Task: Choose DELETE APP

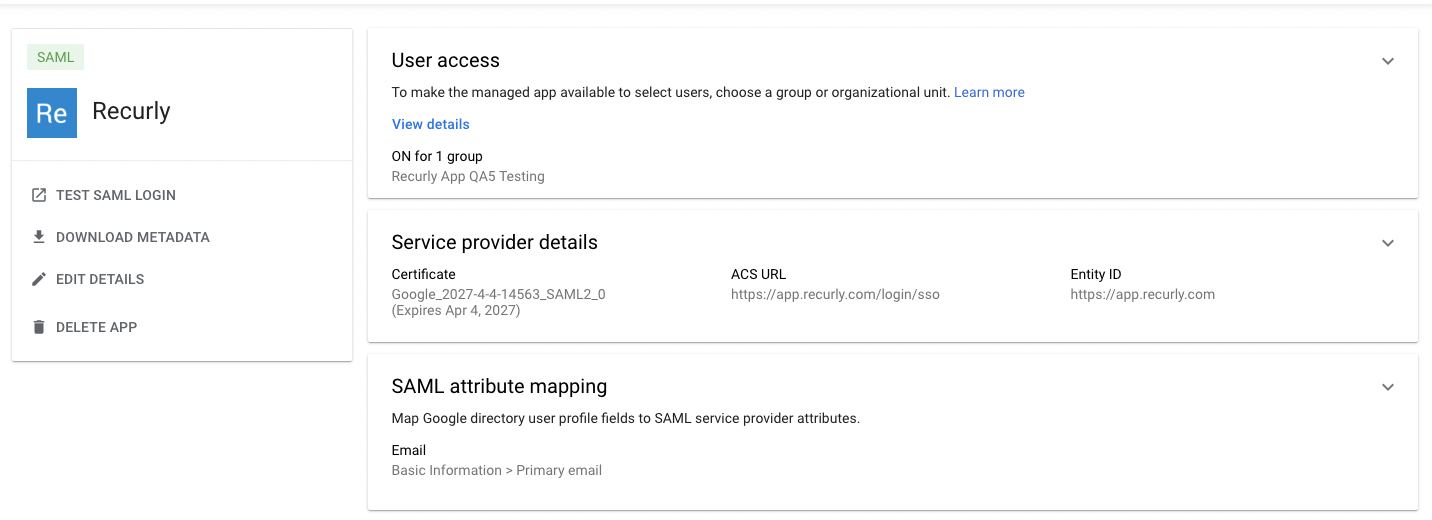Action: point(96,327)
